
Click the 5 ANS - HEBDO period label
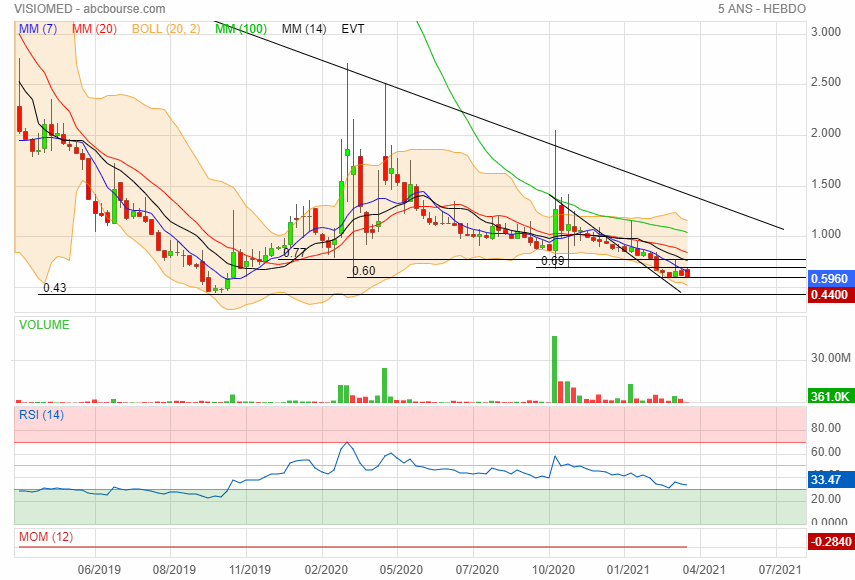762,9
